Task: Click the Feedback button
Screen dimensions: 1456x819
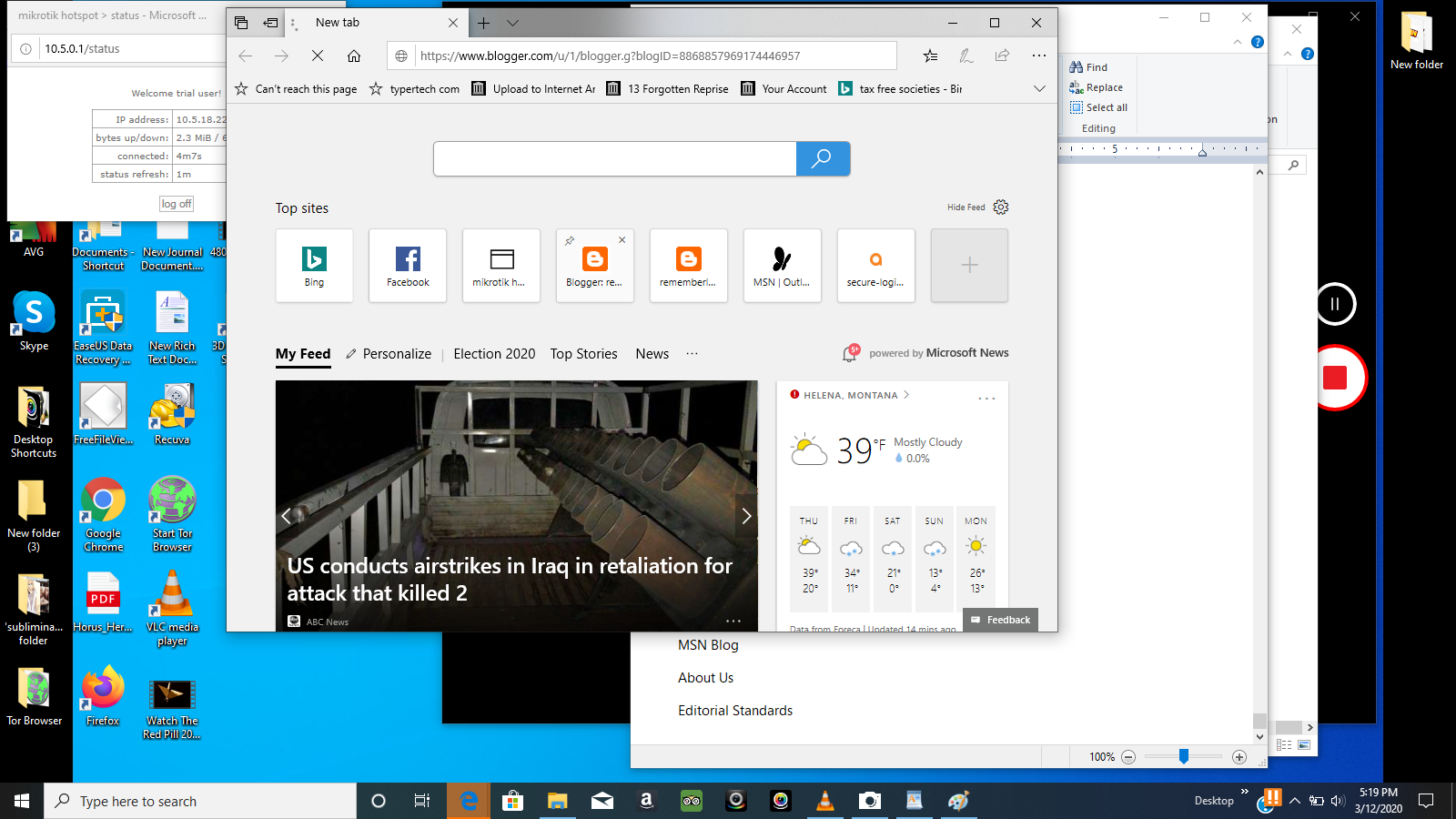Action: tap(1000, 620)
